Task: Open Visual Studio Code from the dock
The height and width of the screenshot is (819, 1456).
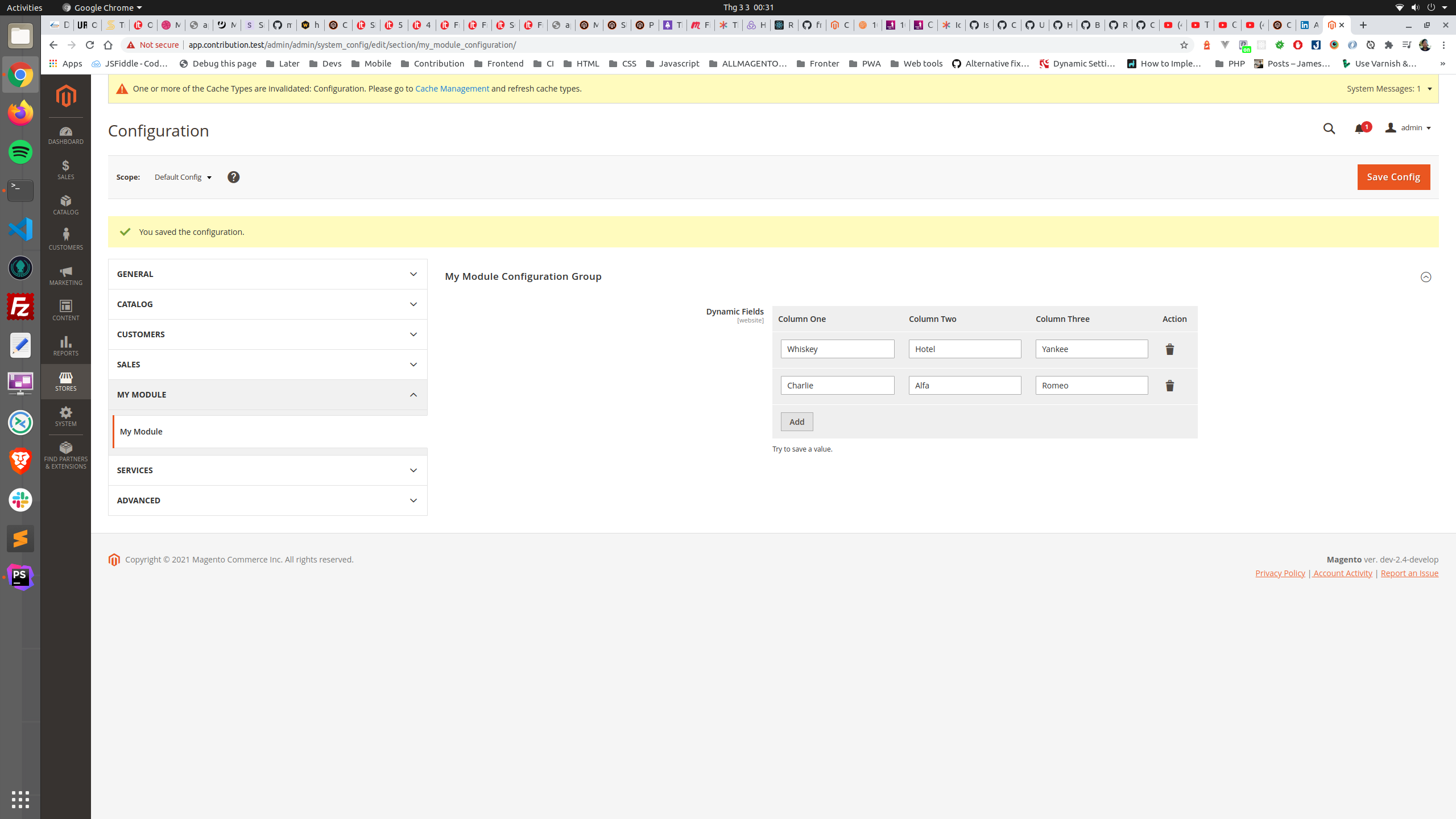Action: pos(20,229)
